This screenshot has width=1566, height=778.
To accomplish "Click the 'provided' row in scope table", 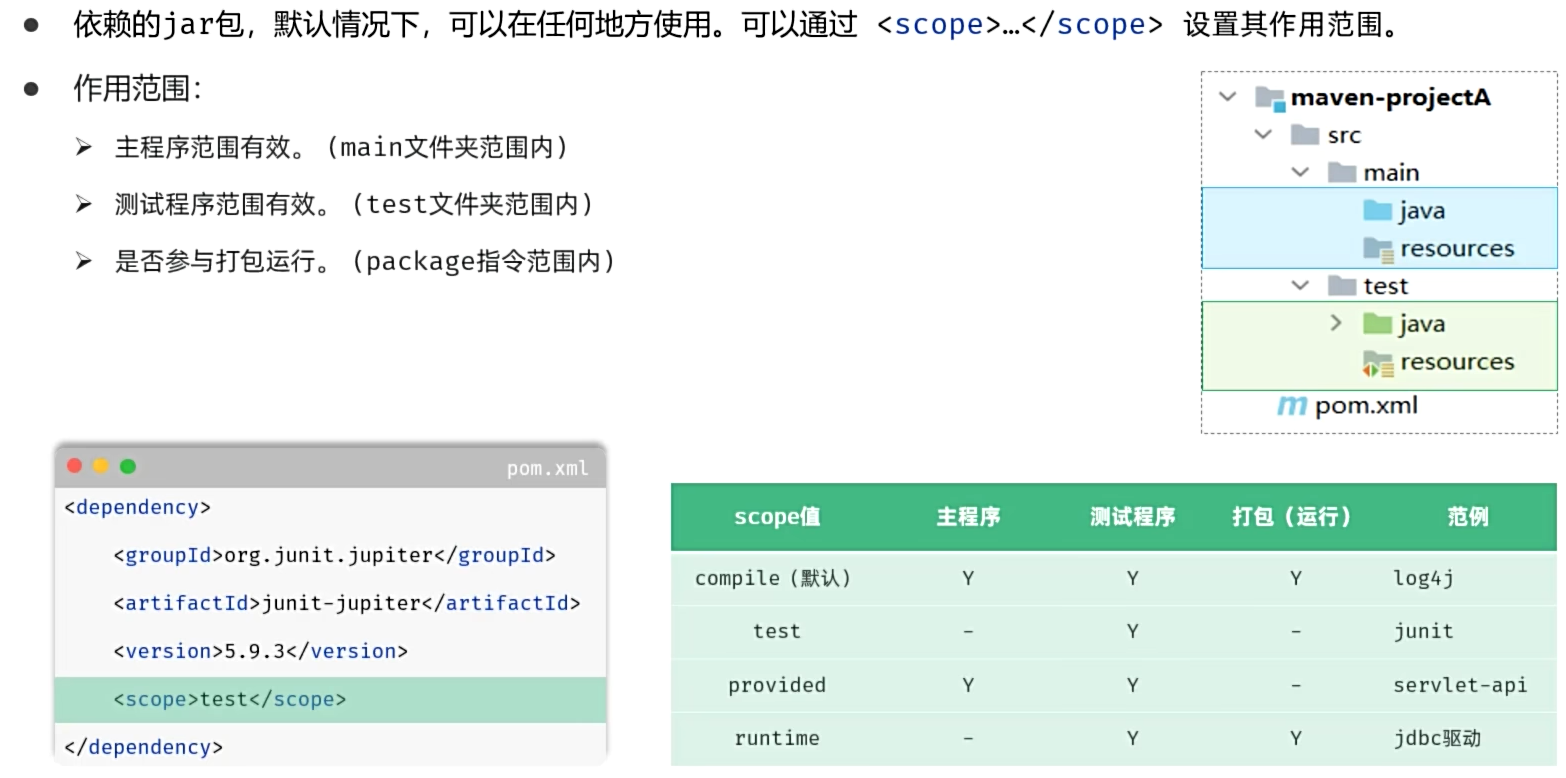I will 777,685.
